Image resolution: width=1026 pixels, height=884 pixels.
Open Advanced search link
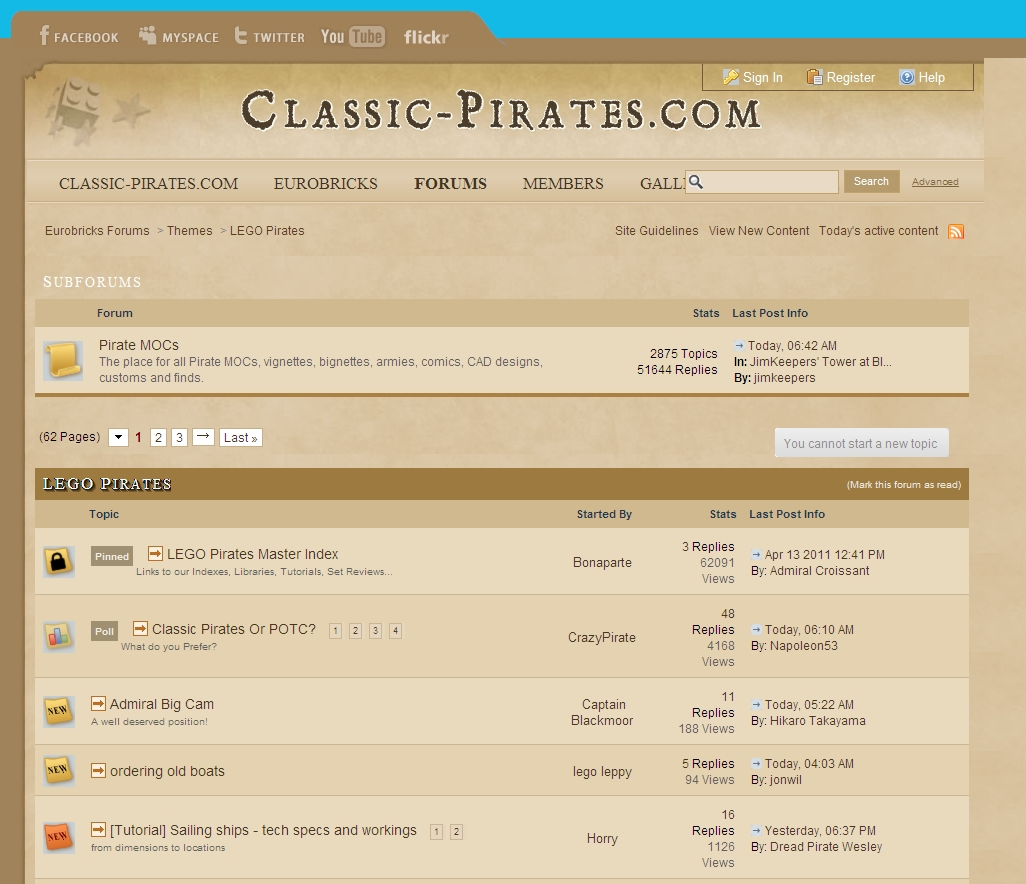click(x=935, y=182)
